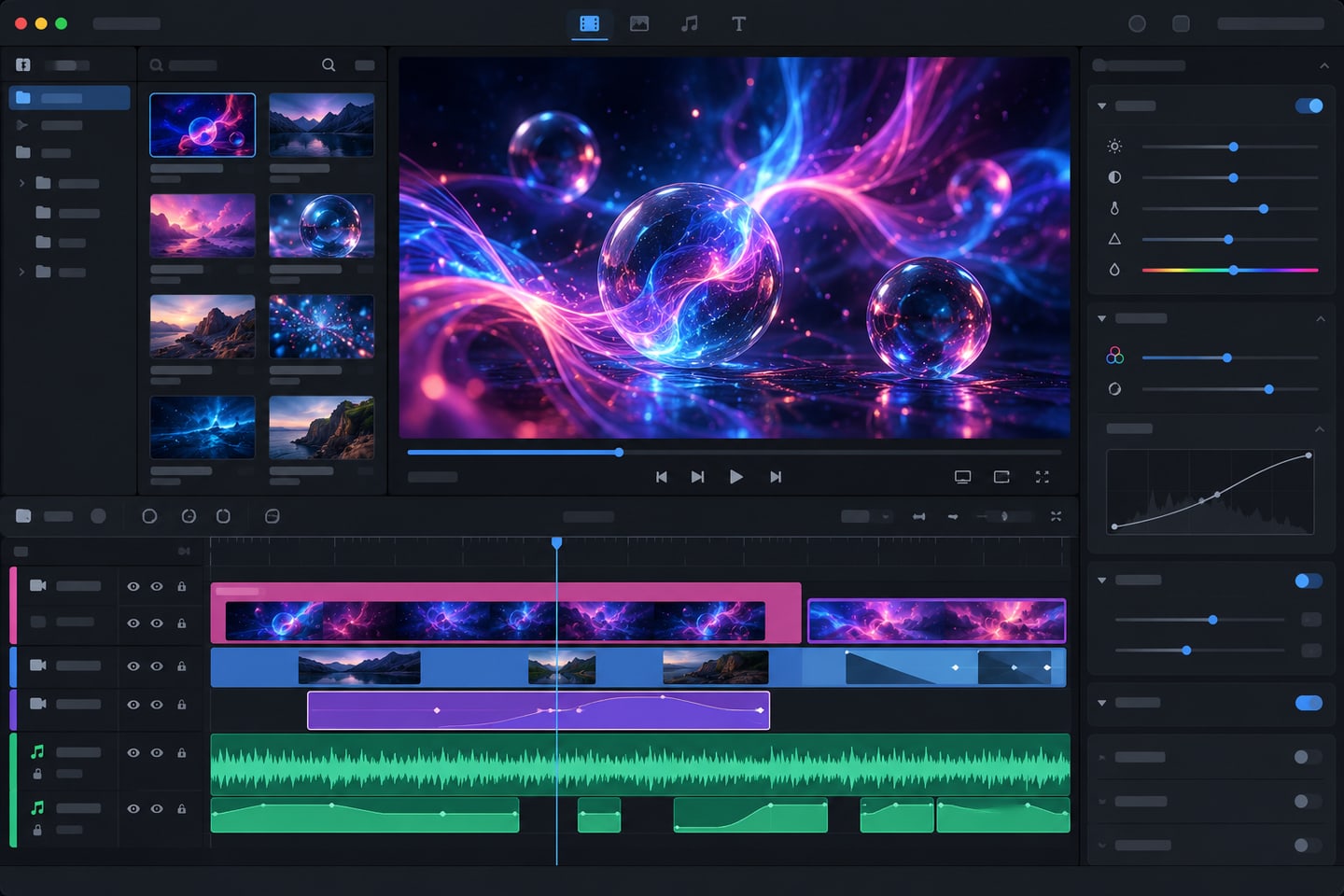Click the rounded square icon in top-right title bar
The image size is (1344, 896).
tap(1181, 24)
